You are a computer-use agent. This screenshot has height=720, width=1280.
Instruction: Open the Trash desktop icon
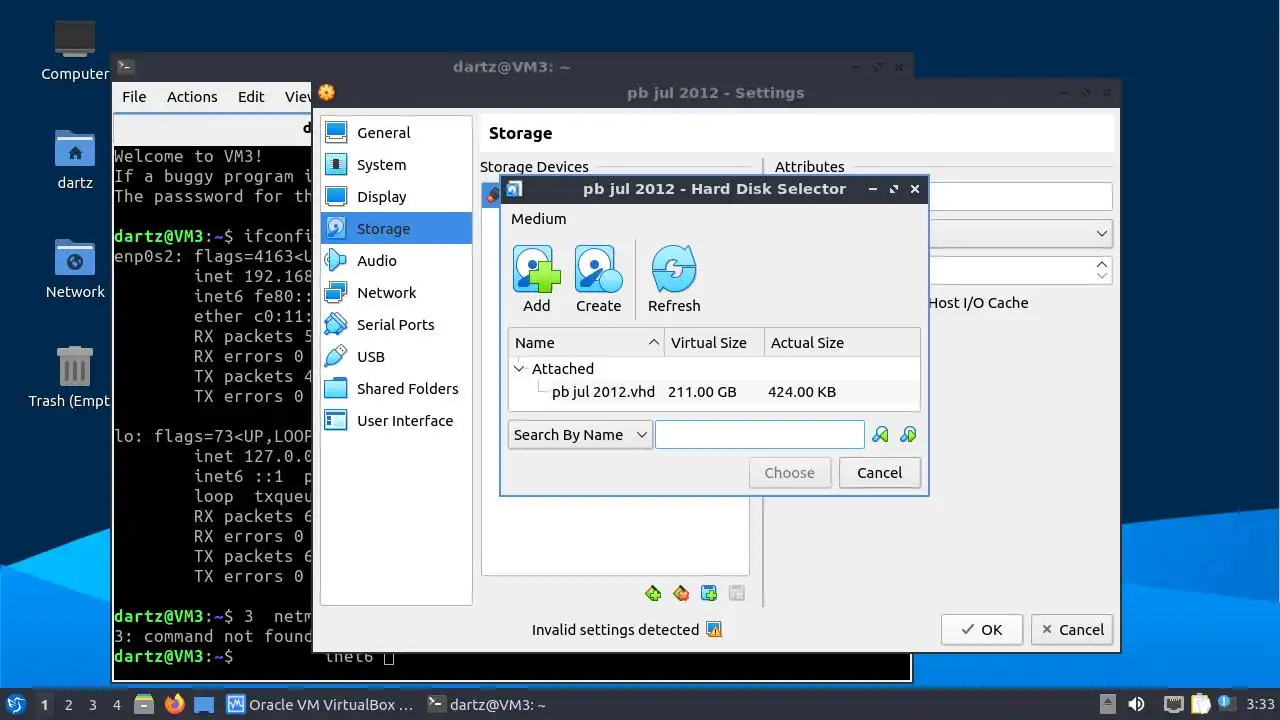pyautogui.click(x=75, y=377)
